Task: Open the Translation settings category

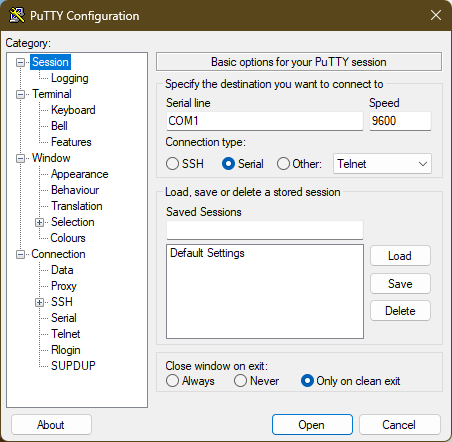Action: pyautogui.click(x=77, y=206)
